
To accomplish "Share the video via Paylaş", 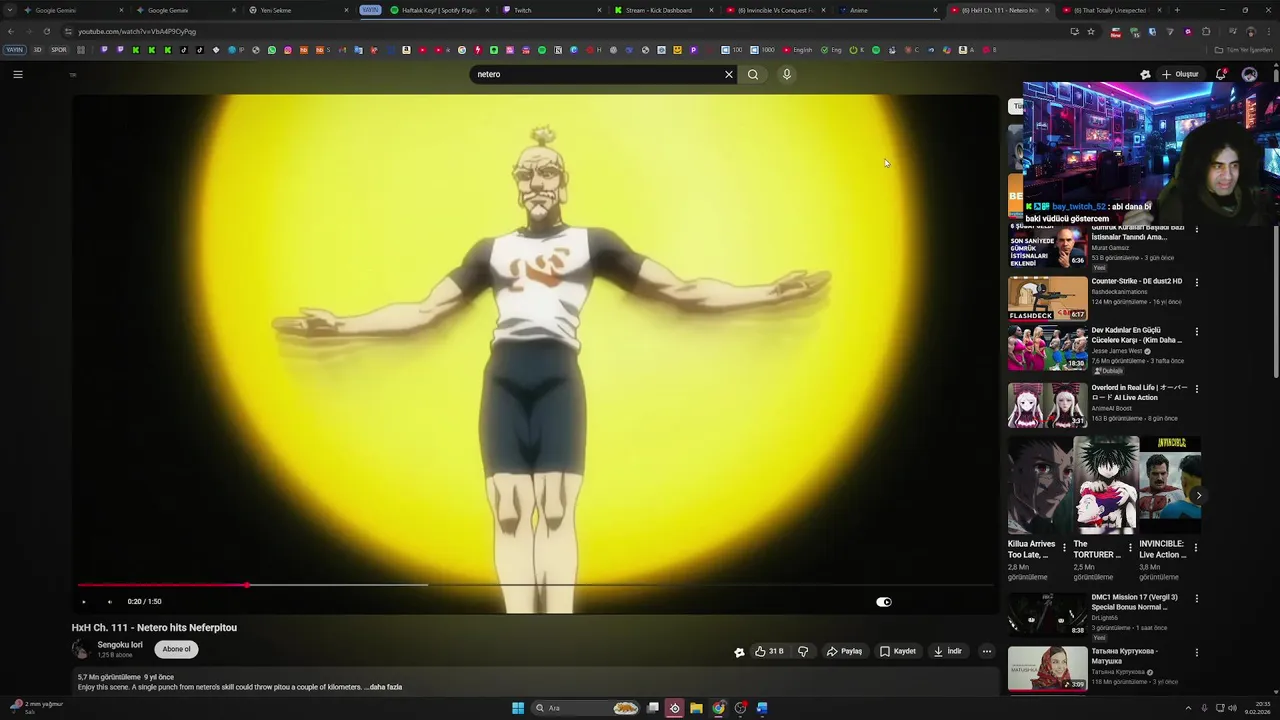I will click(x=844, y=651).
